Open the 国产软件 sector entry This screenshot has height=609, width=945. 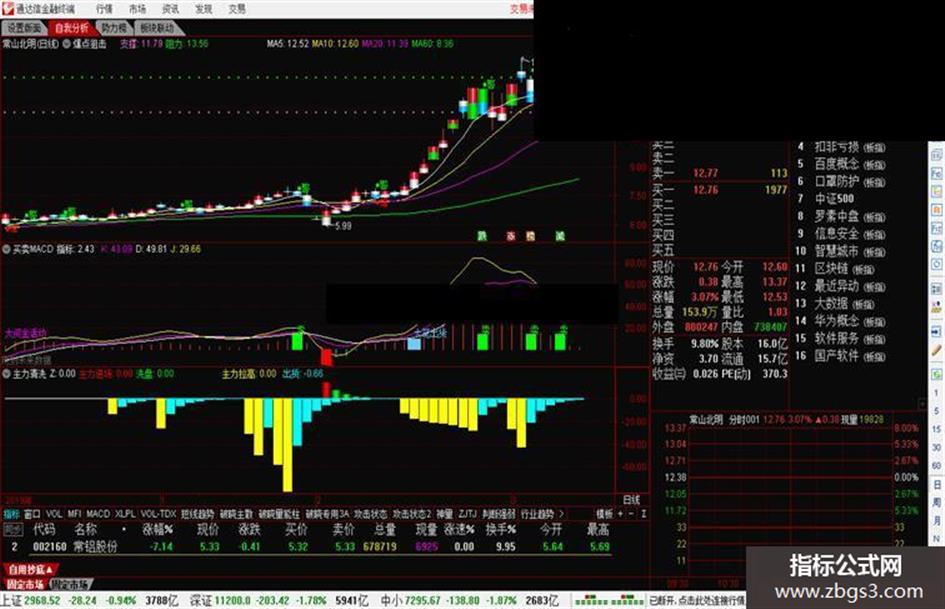(x=850, y=356)
